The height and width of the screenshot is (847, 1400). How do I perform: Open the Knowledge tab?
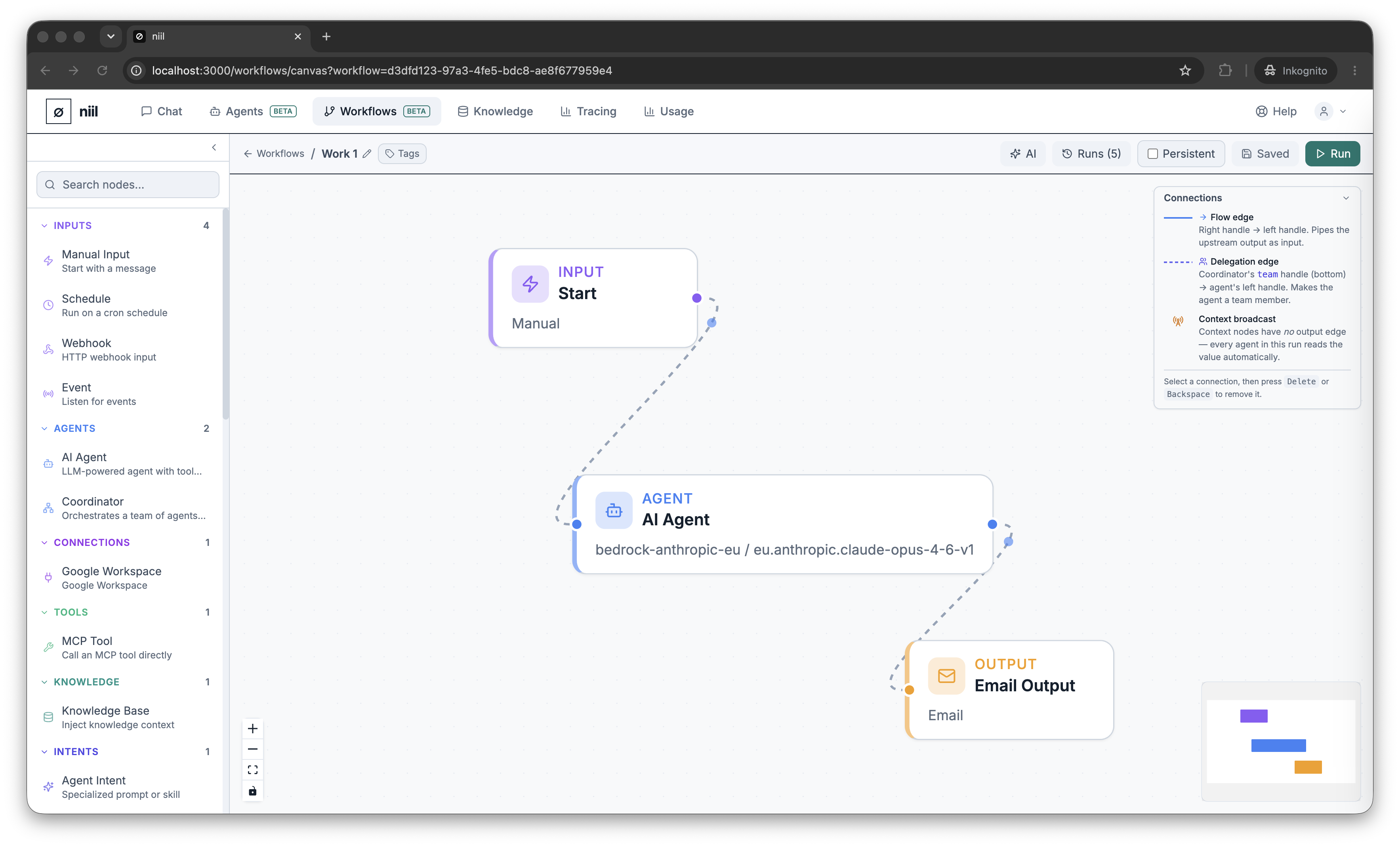click(495, 111)
